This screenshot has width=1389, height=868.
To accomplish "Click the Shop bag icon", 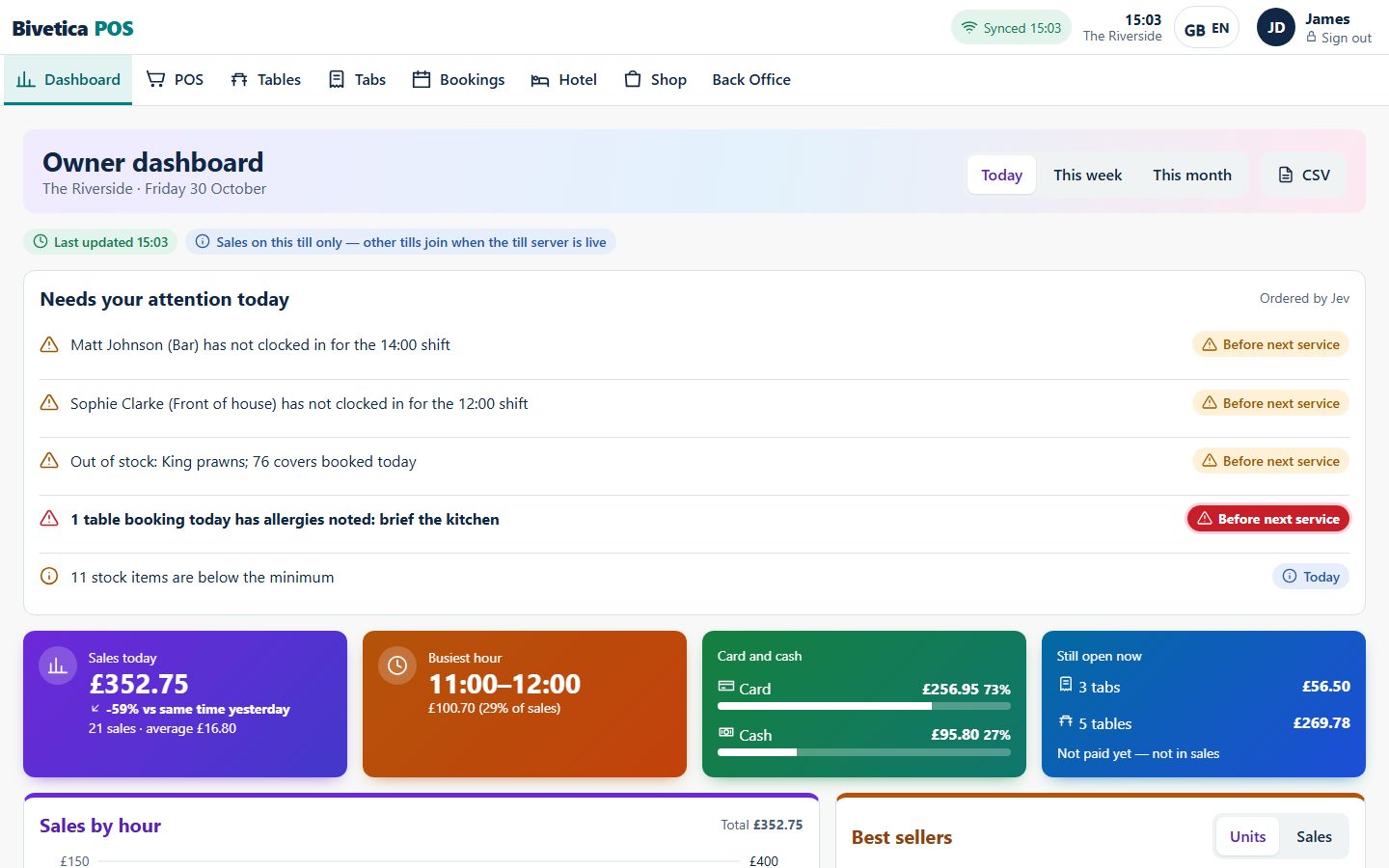I will click(633, 80).
